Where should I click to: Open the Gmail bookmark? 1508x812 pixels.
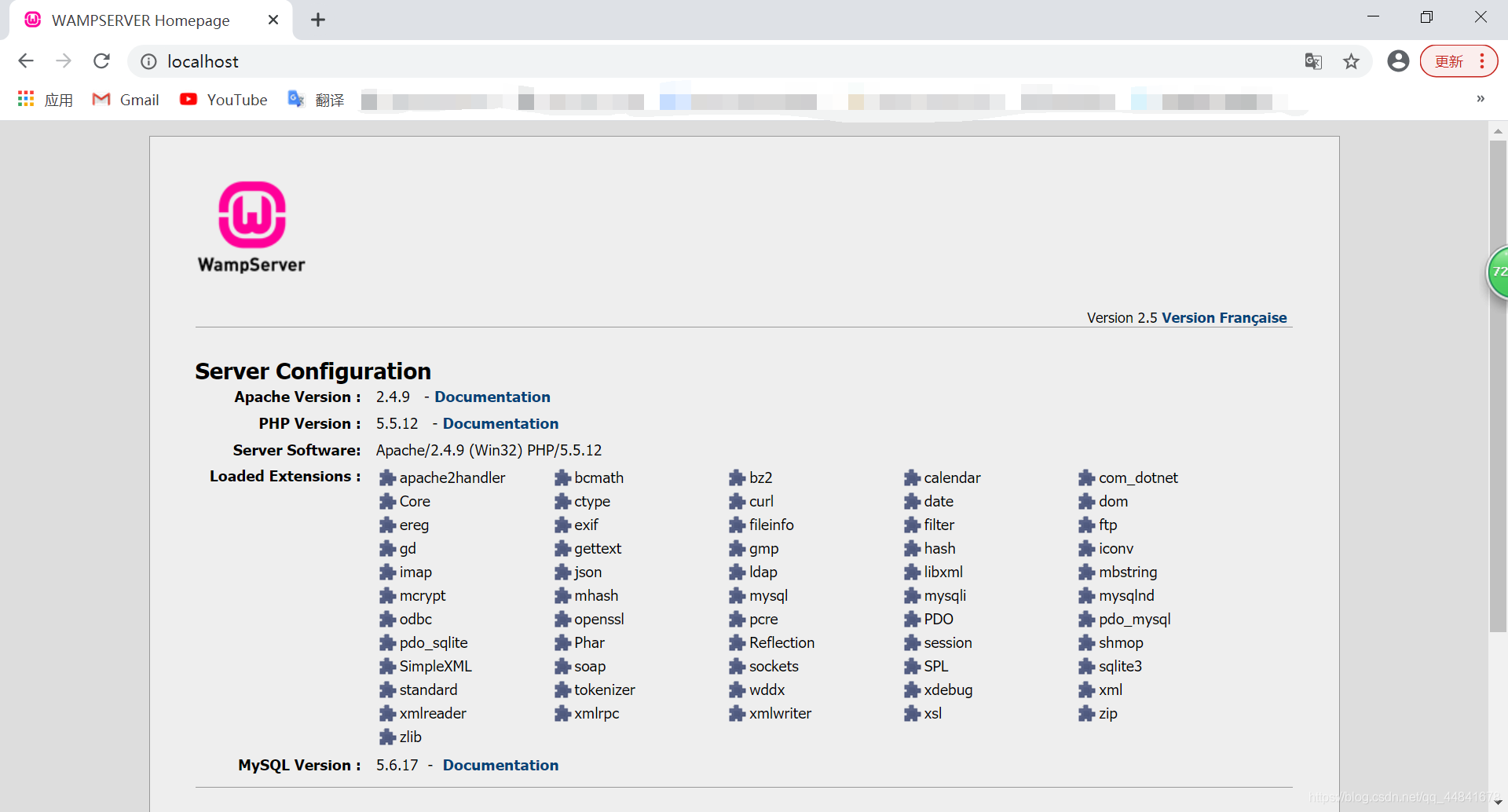tap(126, 100)
